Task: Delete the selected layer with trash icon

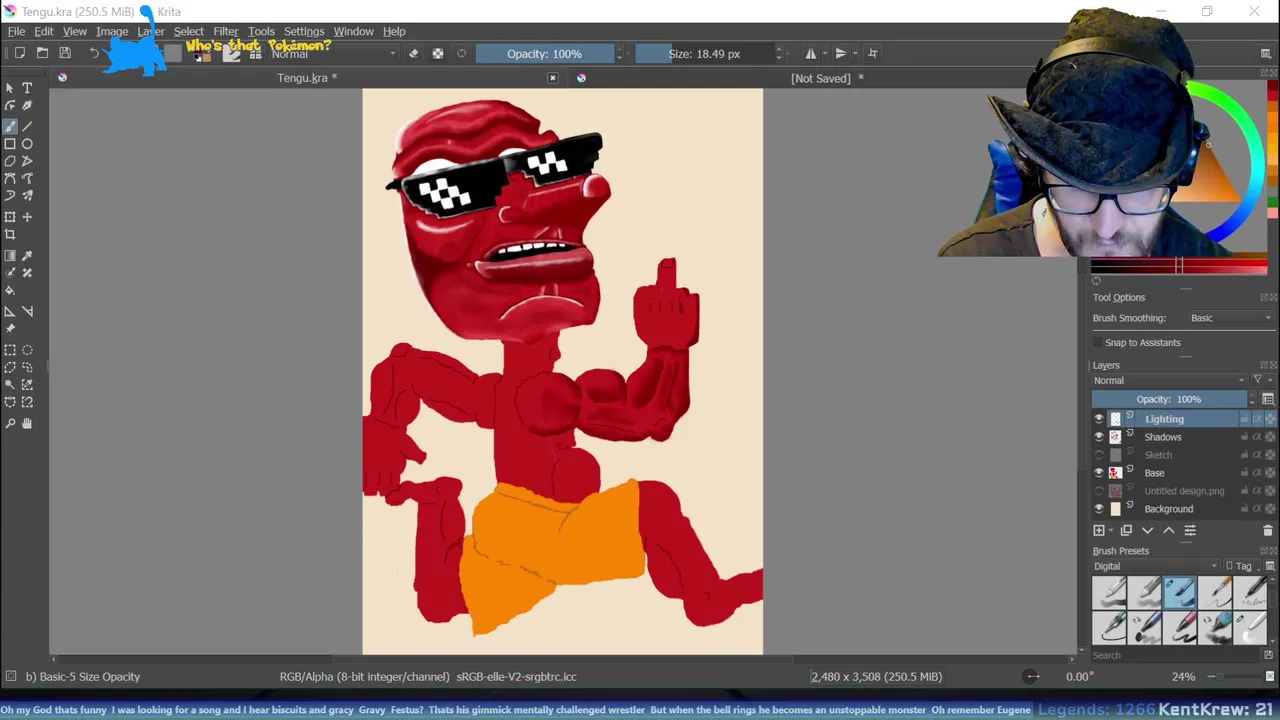Action: tap(1268, 531)
